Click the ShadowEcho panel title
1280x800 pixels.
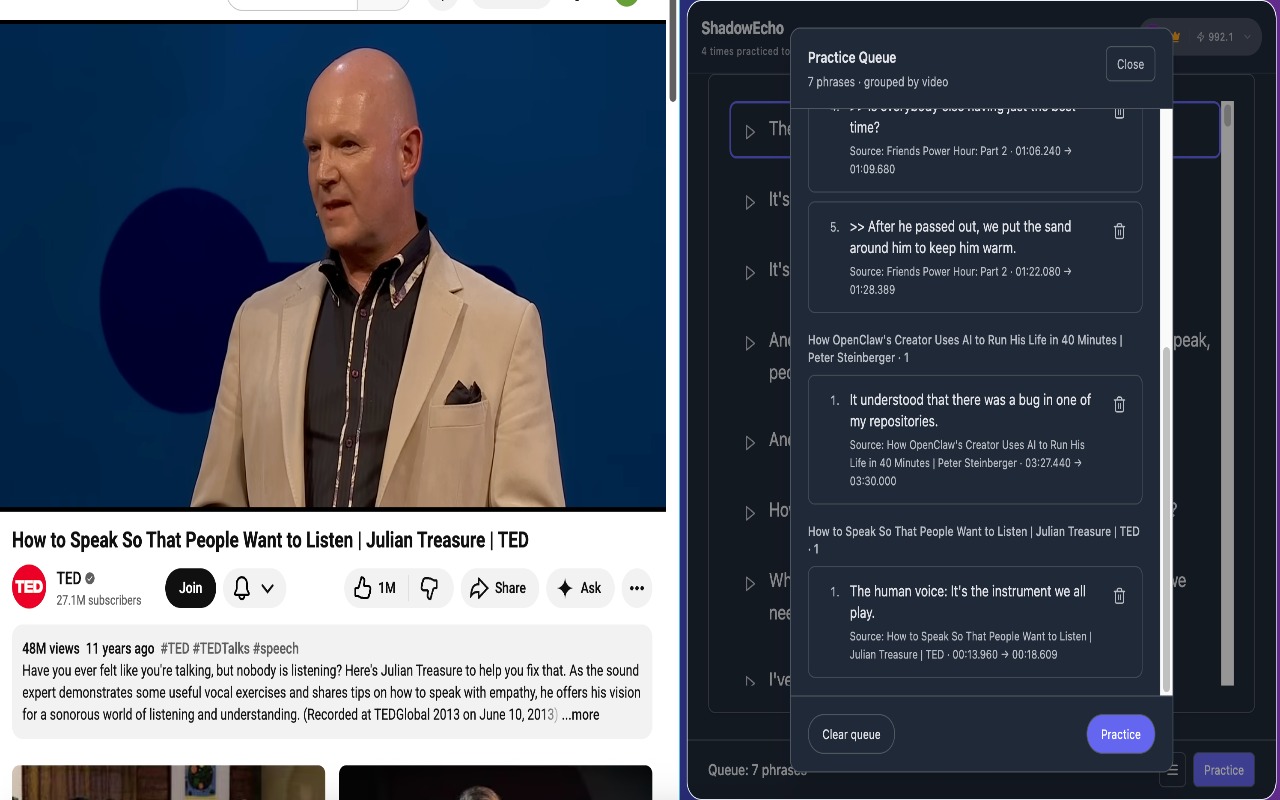(x=742, y=28)
